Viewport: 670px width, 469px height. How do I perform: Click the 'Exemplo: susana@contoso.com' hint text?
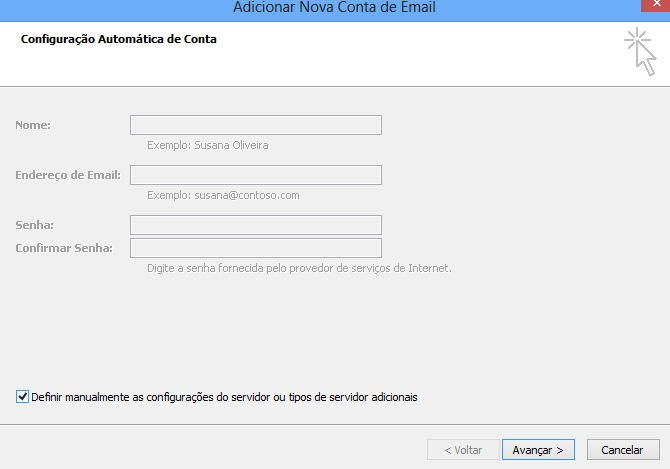(x=223, y=195)
